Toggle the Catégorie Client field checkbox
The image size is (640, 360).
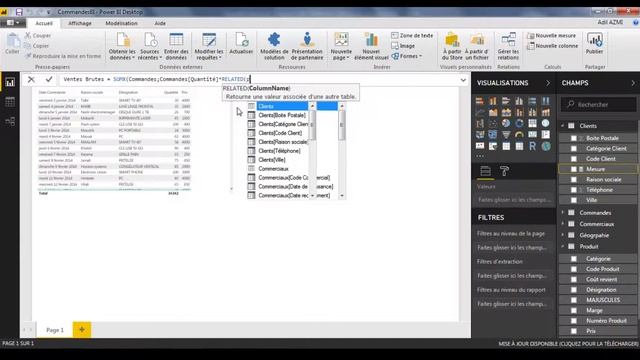coord(573,149)
